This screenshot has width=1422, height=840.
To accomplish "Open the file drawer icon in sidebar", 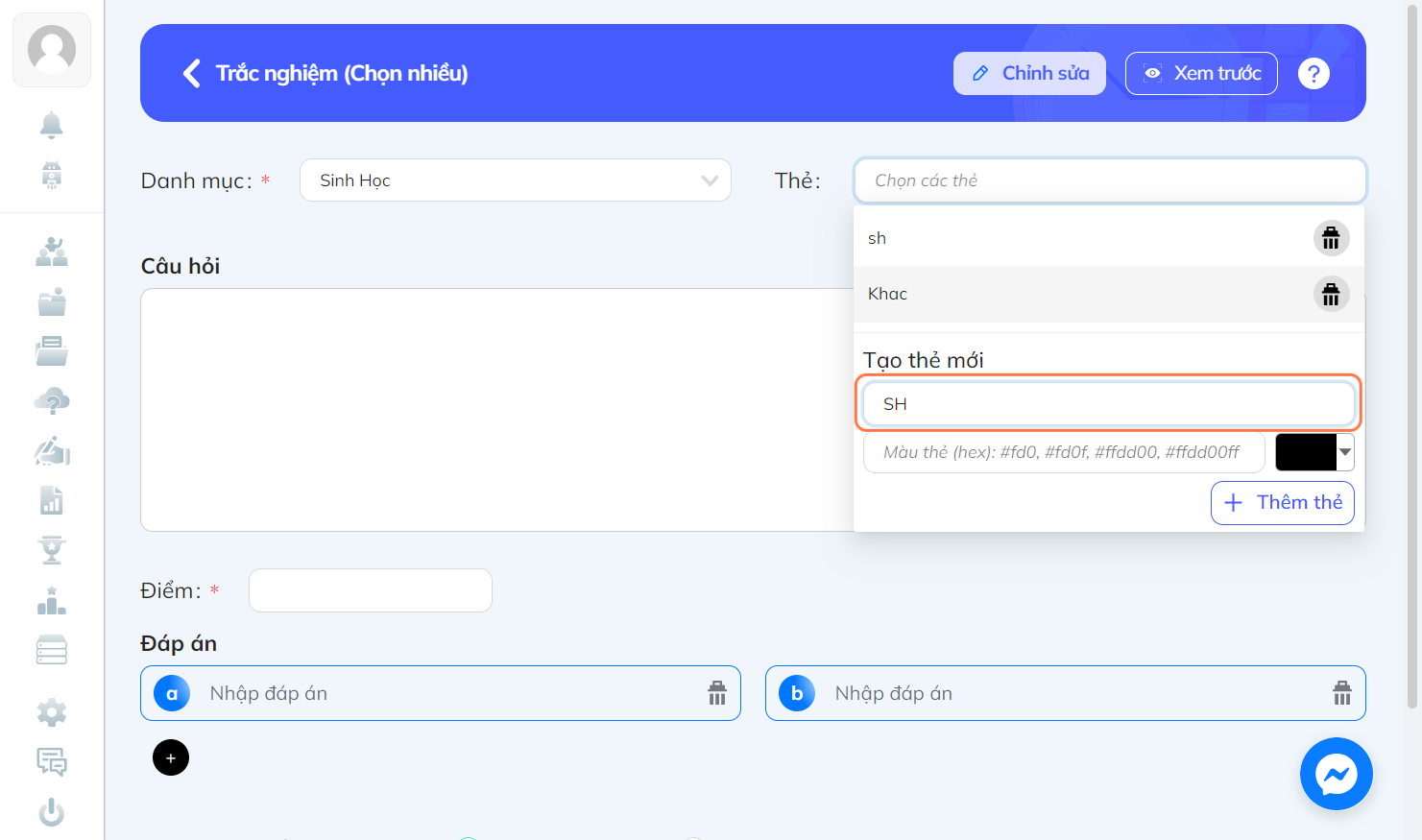I will point(52,351).
